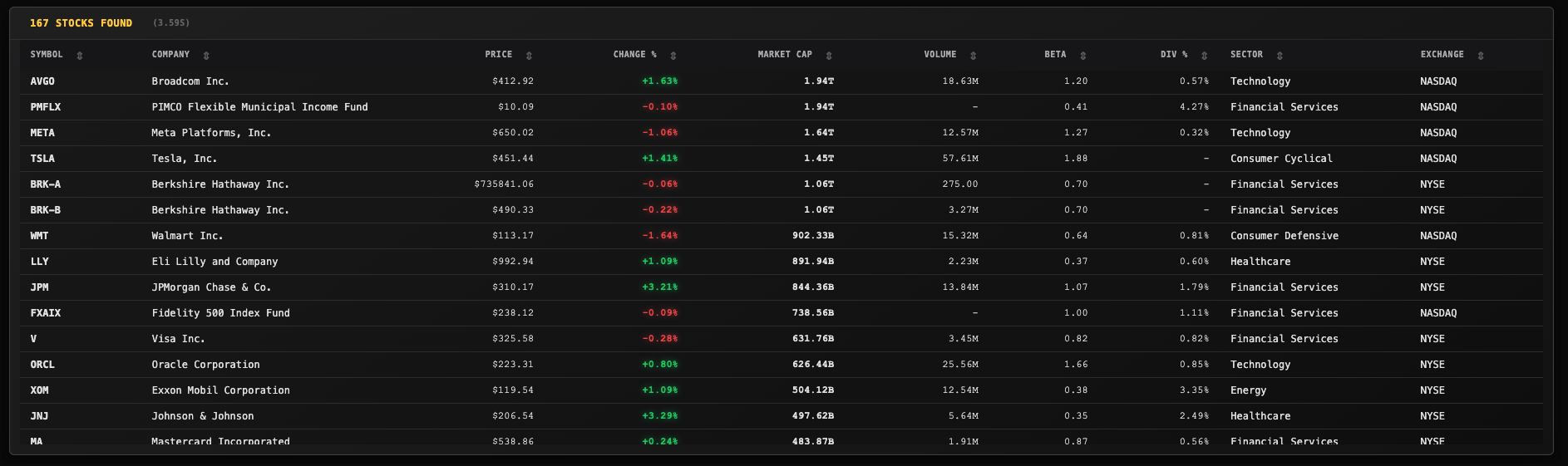Click the Change % sort arrows icon

point(673,56)
